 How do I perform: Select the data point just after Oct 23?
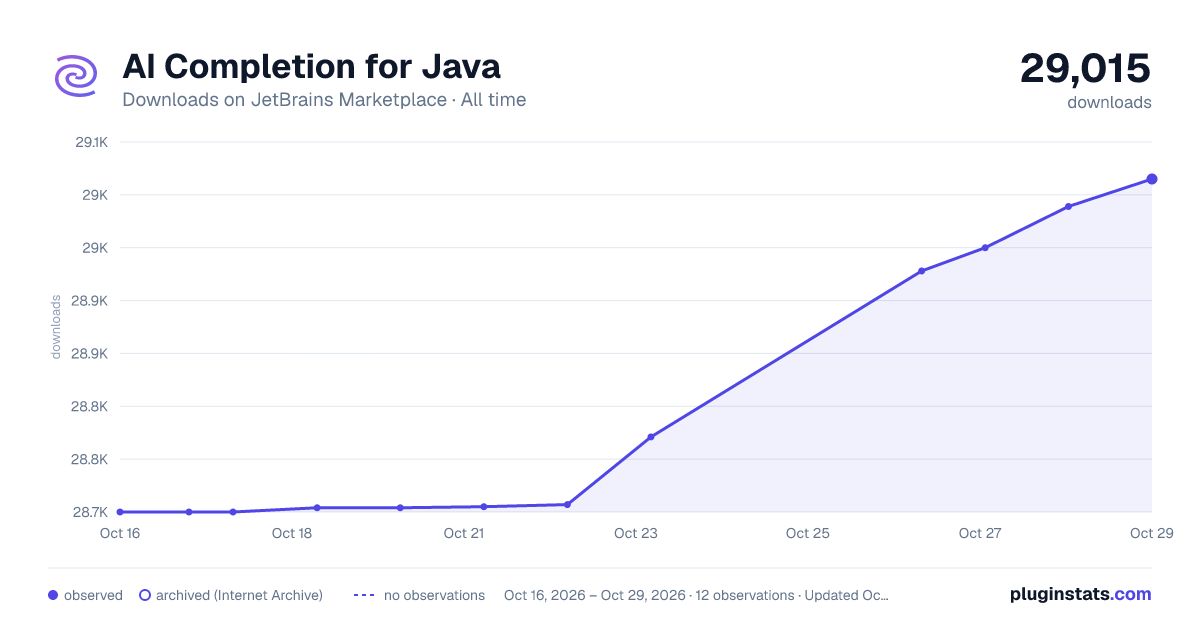click(x=651, y=437)
